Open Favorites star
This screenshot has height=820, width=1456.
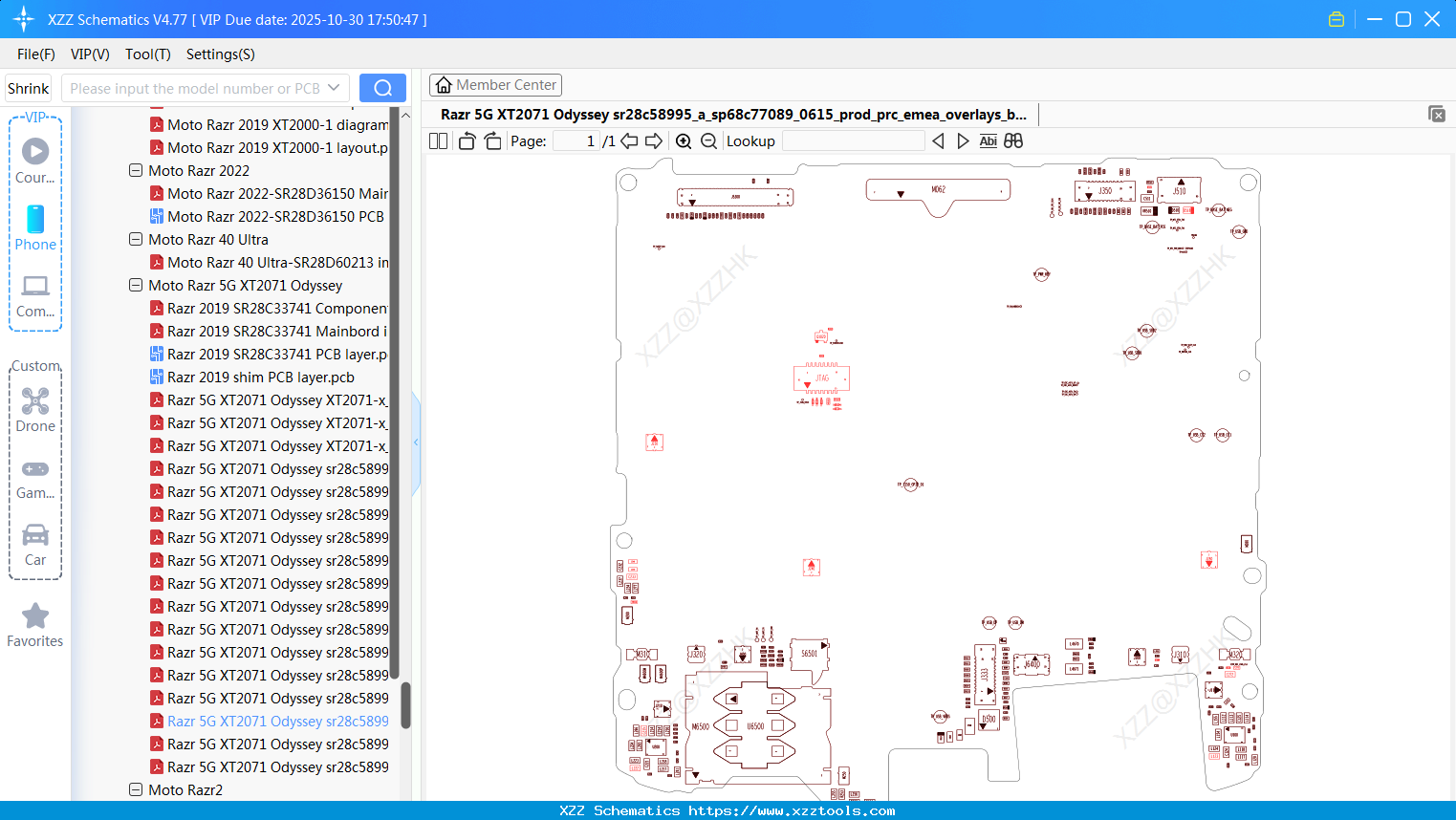click(35, 625)
